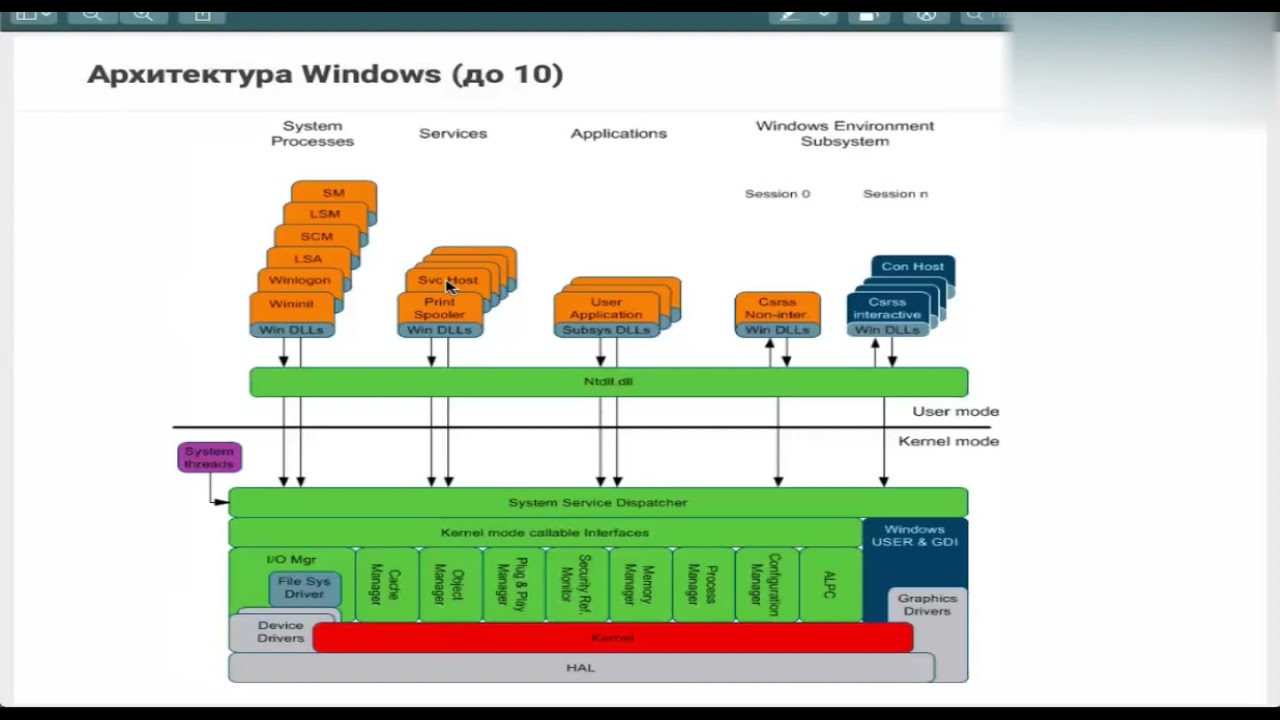Click "Win DLLs" under Csrss Non-inter.
1280x720 pixels.
pos(777,330)
